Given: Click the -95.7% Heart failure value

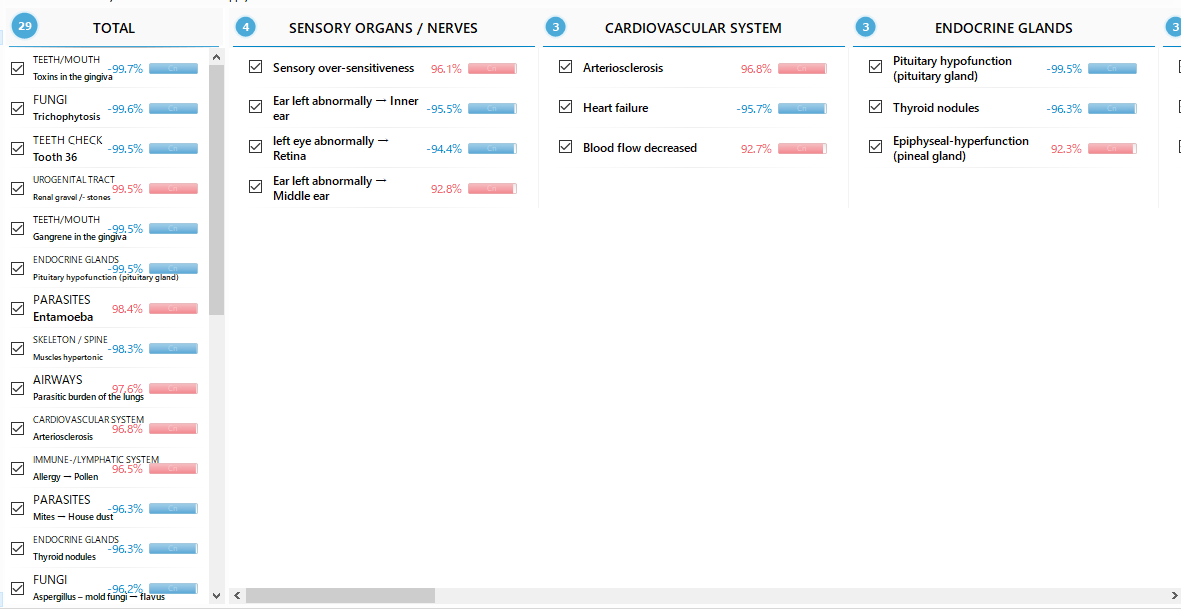Looking at the screenshot, I should pyautogui.click(x=754, y=108).
